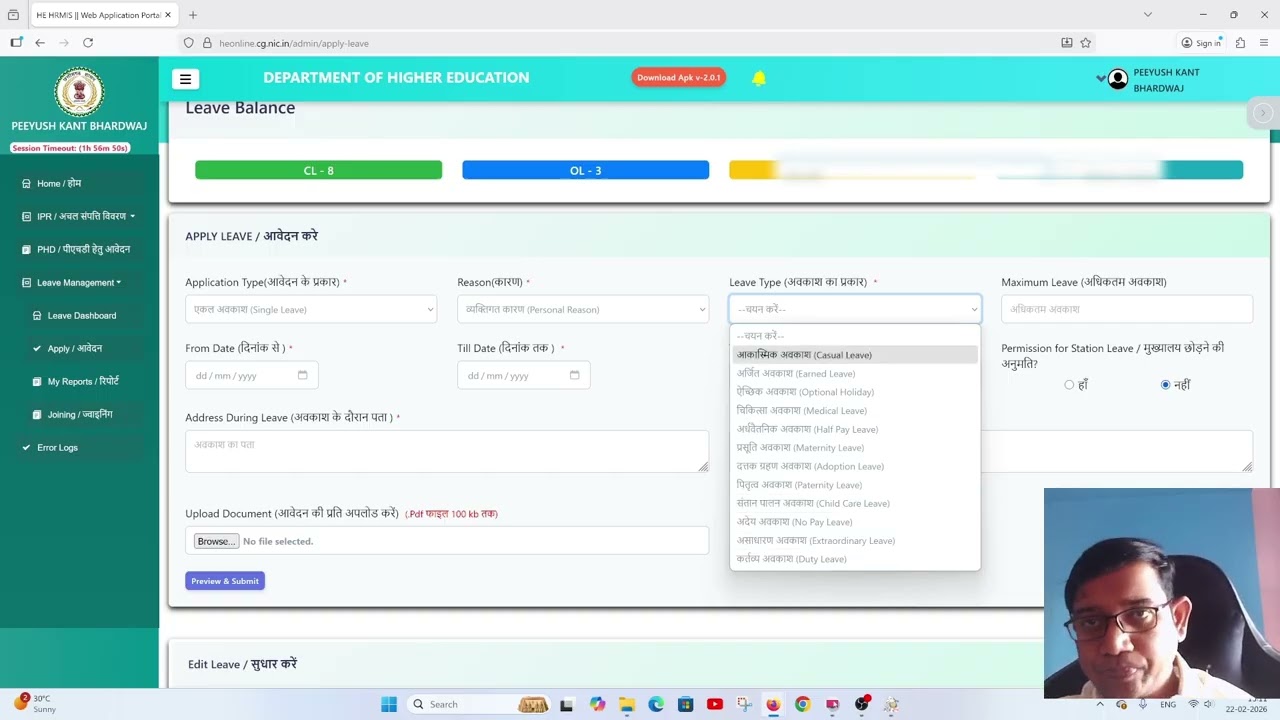Go back using the browser back arrow

pyautogui.click(x=40, y=43)
